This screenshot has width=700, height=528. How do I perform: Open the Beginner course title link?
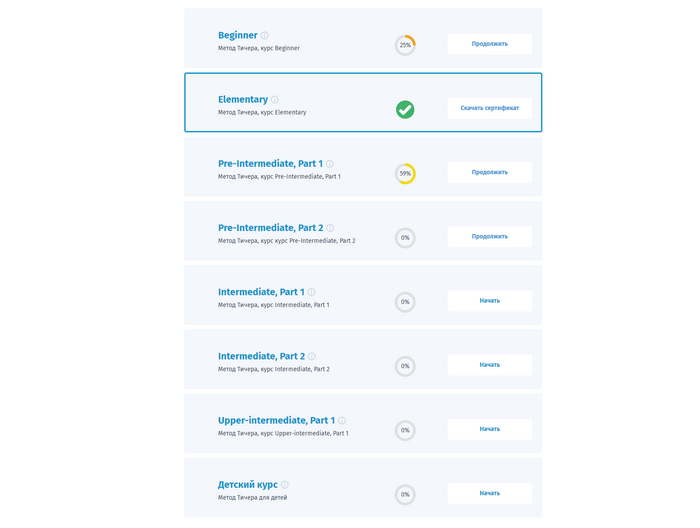pos(238,36)
